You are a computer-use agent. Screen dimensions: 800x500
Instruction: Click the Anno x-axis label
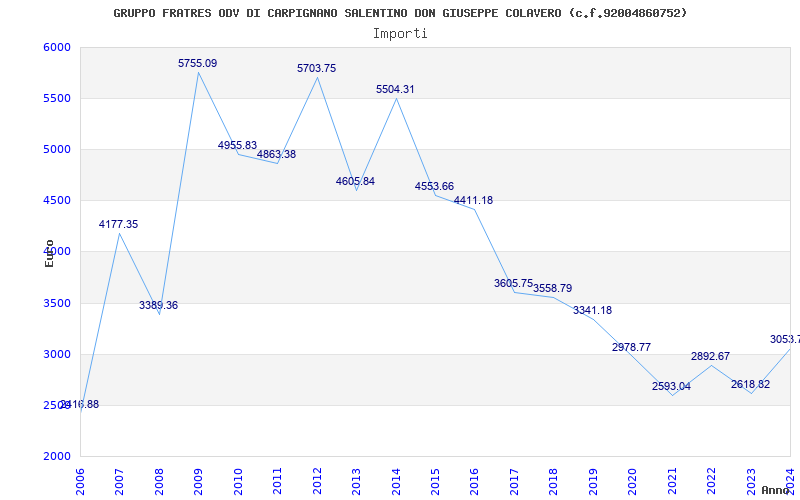coord(776,490)
